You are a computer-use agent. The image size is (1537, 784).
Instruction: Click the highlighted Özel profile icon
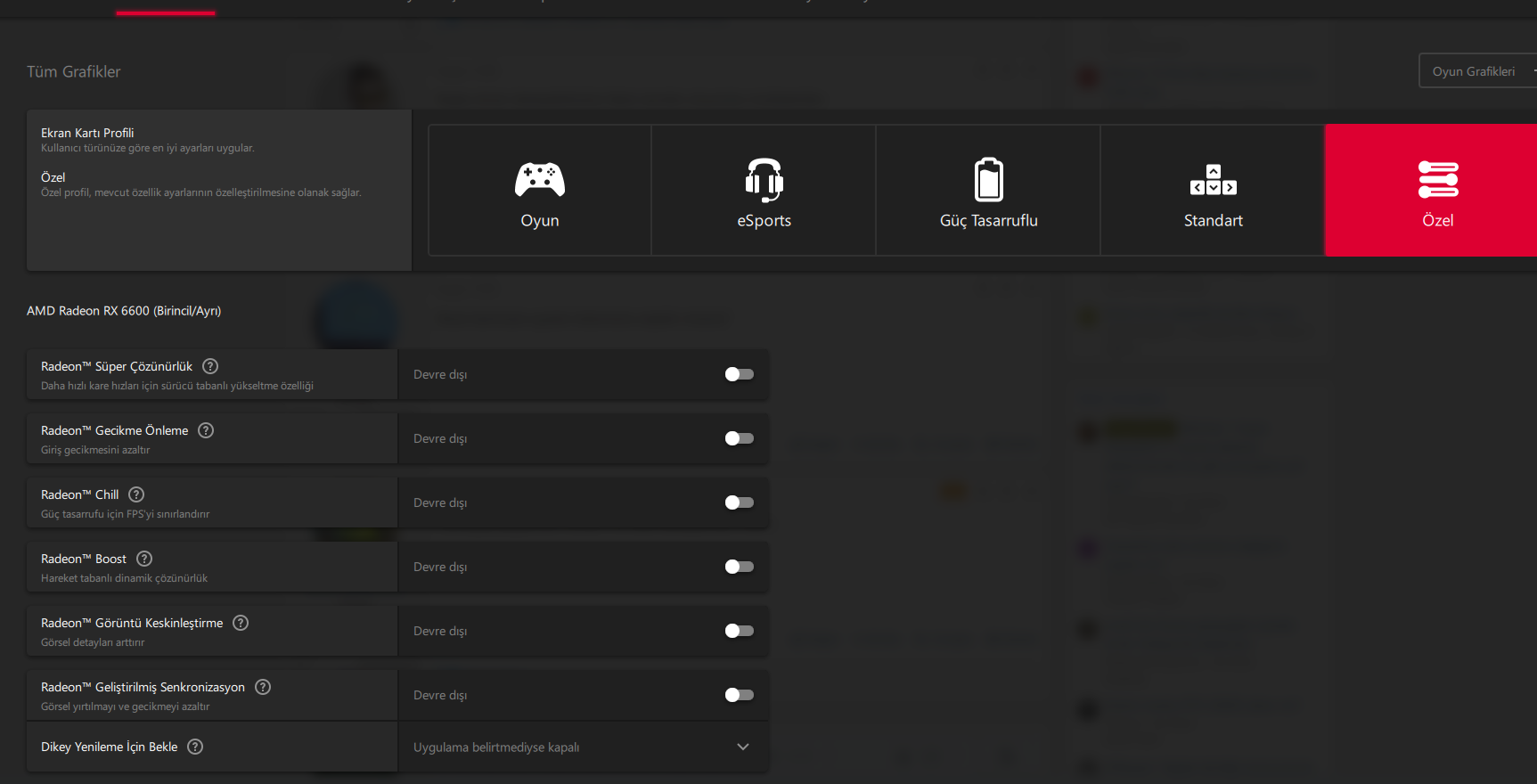pos(1438,179)
